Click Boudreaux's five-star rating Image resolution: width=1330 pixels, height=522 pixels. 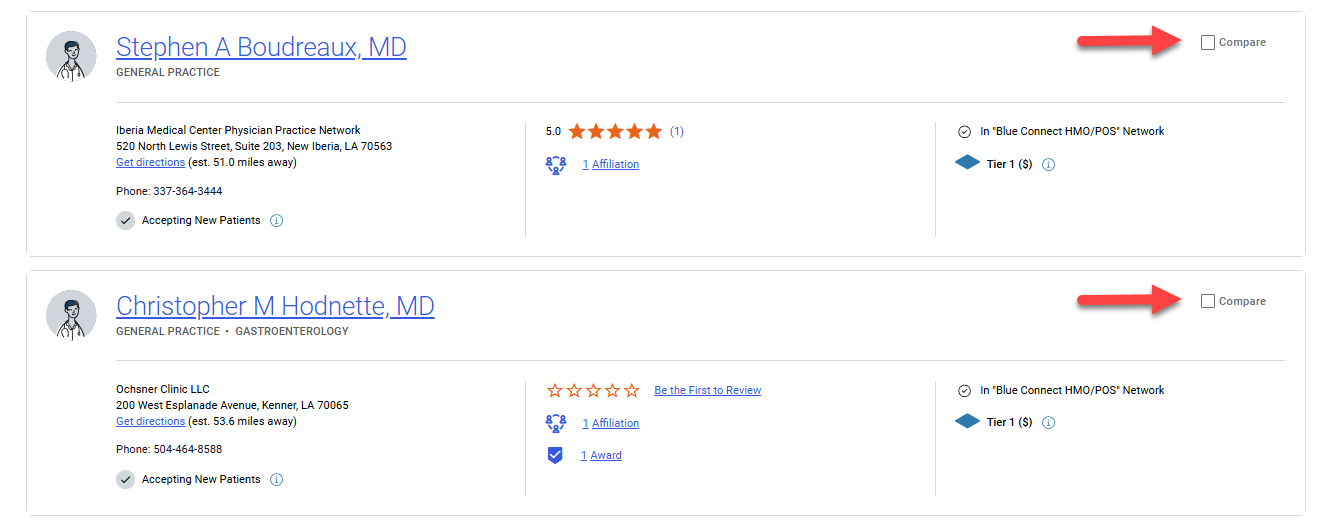coord(615,131)
